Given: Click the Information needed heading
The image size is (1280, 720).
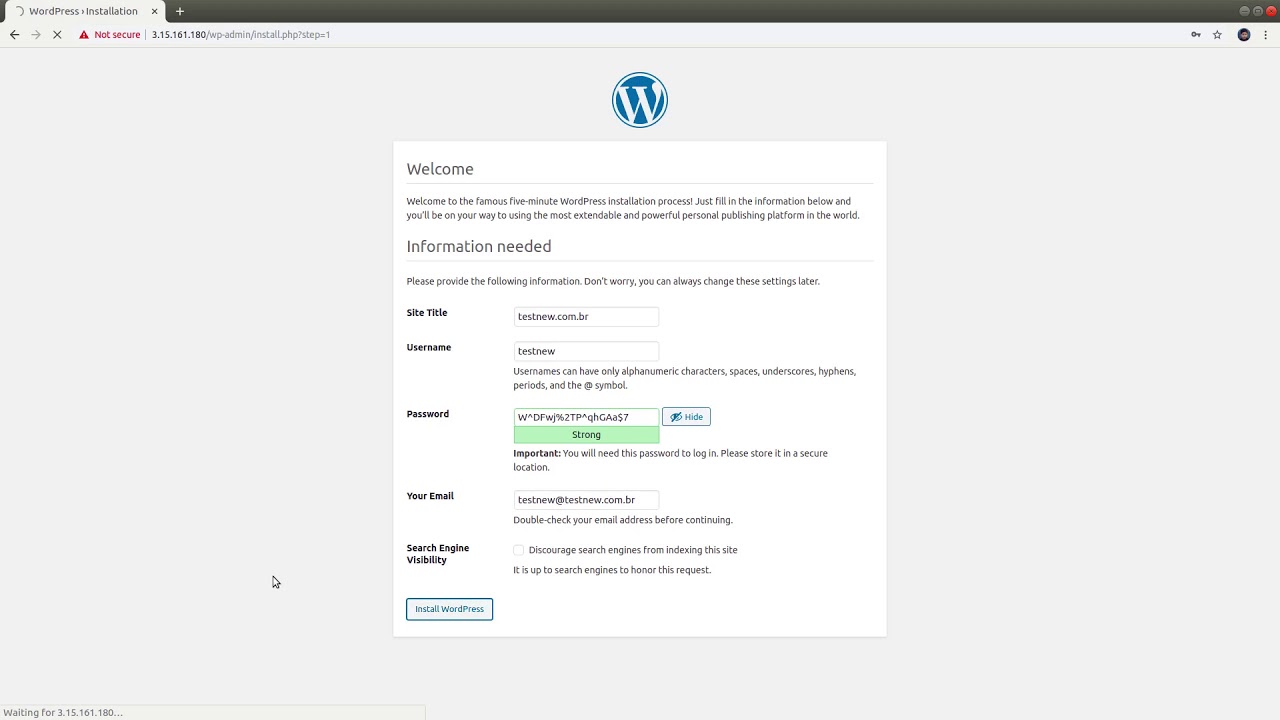Looking at the screenshot, I should (479, 246).
